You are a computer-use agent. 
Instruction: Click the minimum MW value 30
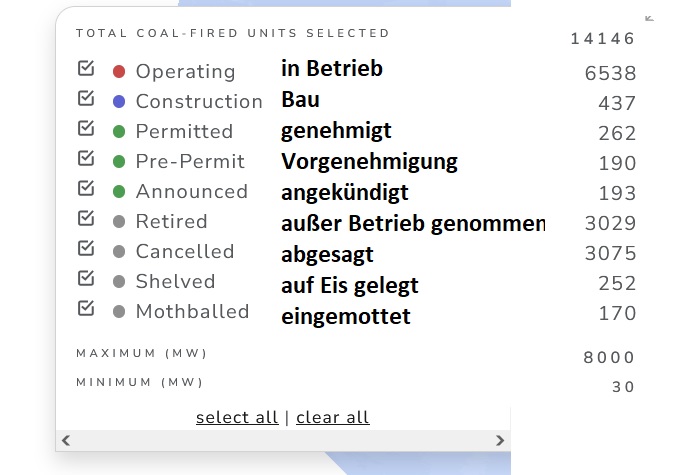point(623,387)
